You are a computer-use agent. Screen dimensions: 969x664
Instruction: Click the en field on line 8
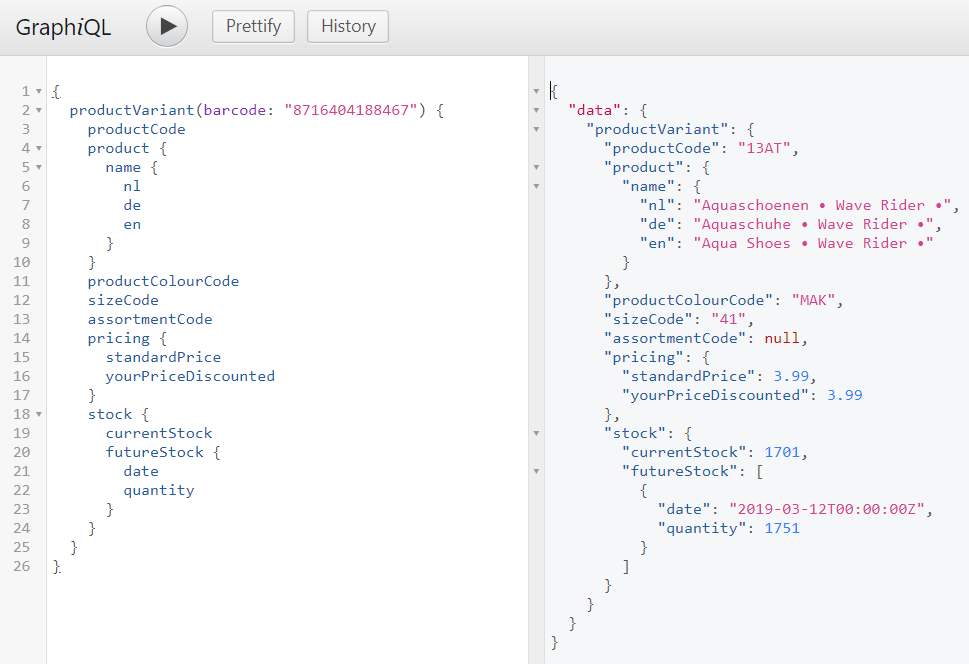132,224
